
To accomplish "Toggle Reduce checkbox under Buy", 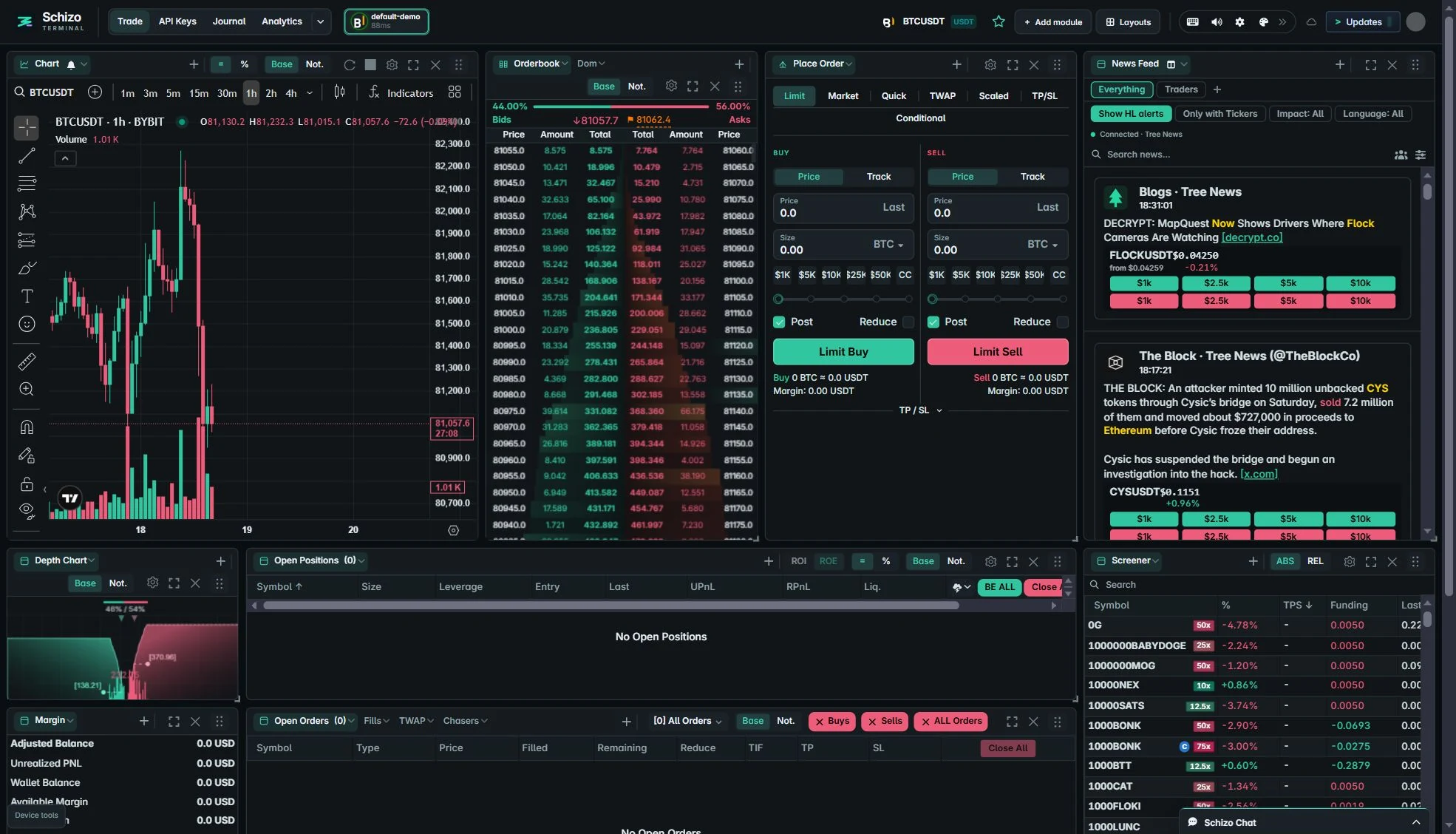I will coord(908,322).
